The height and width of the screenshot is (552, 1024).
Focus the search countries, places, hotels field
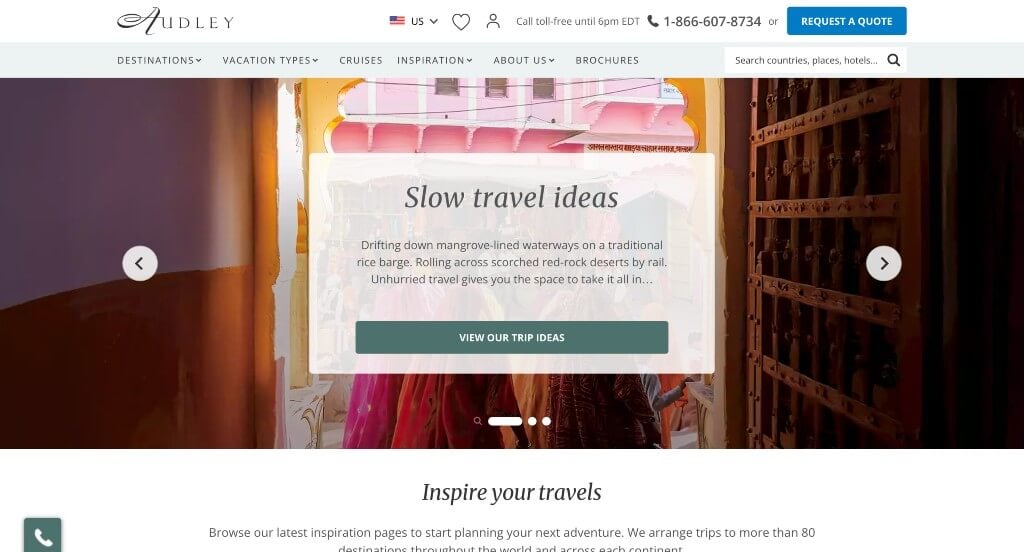[x=806, y=60]
